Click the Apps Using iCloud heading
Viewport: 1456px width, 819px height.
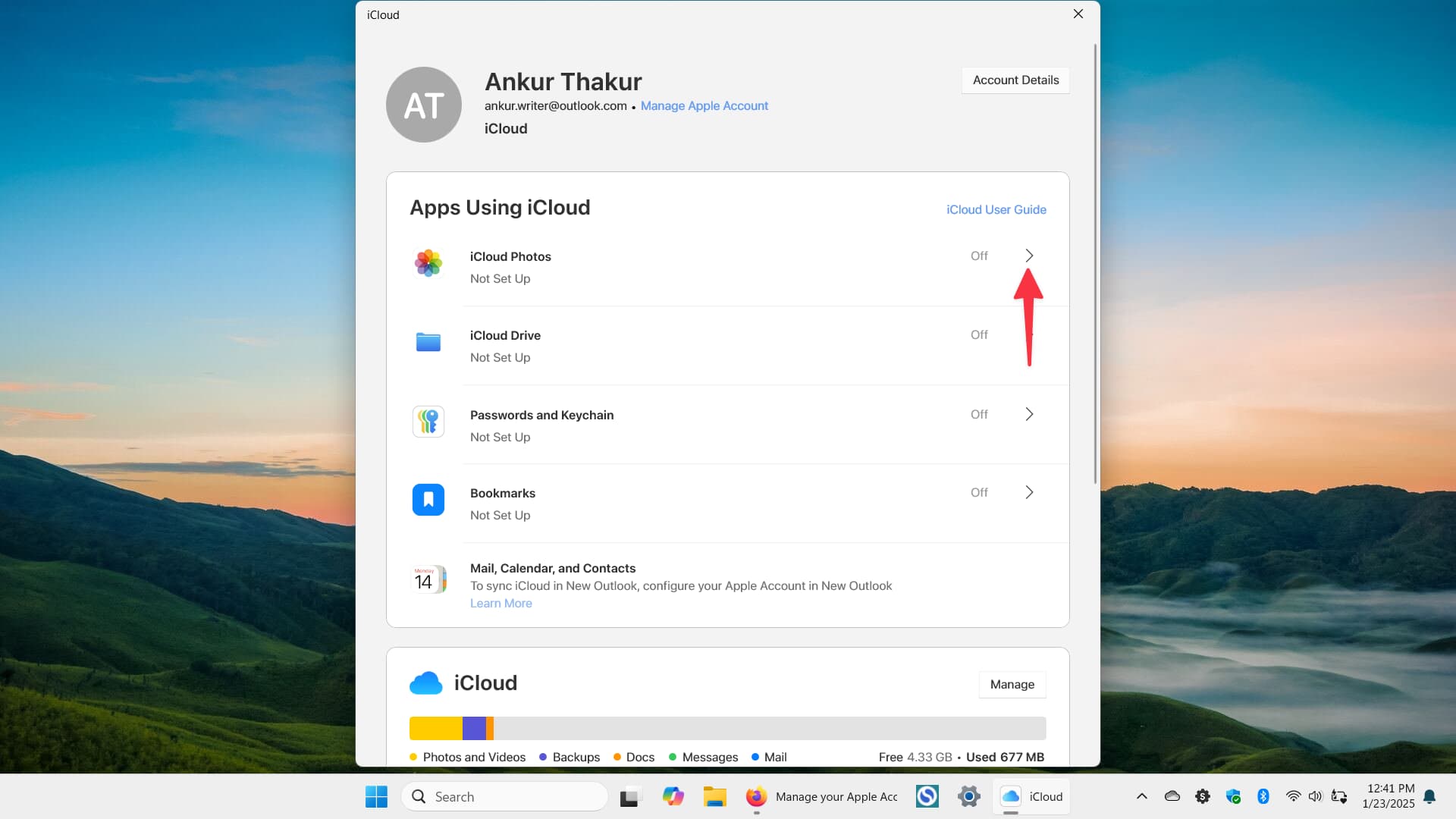[x=500, y=207]
